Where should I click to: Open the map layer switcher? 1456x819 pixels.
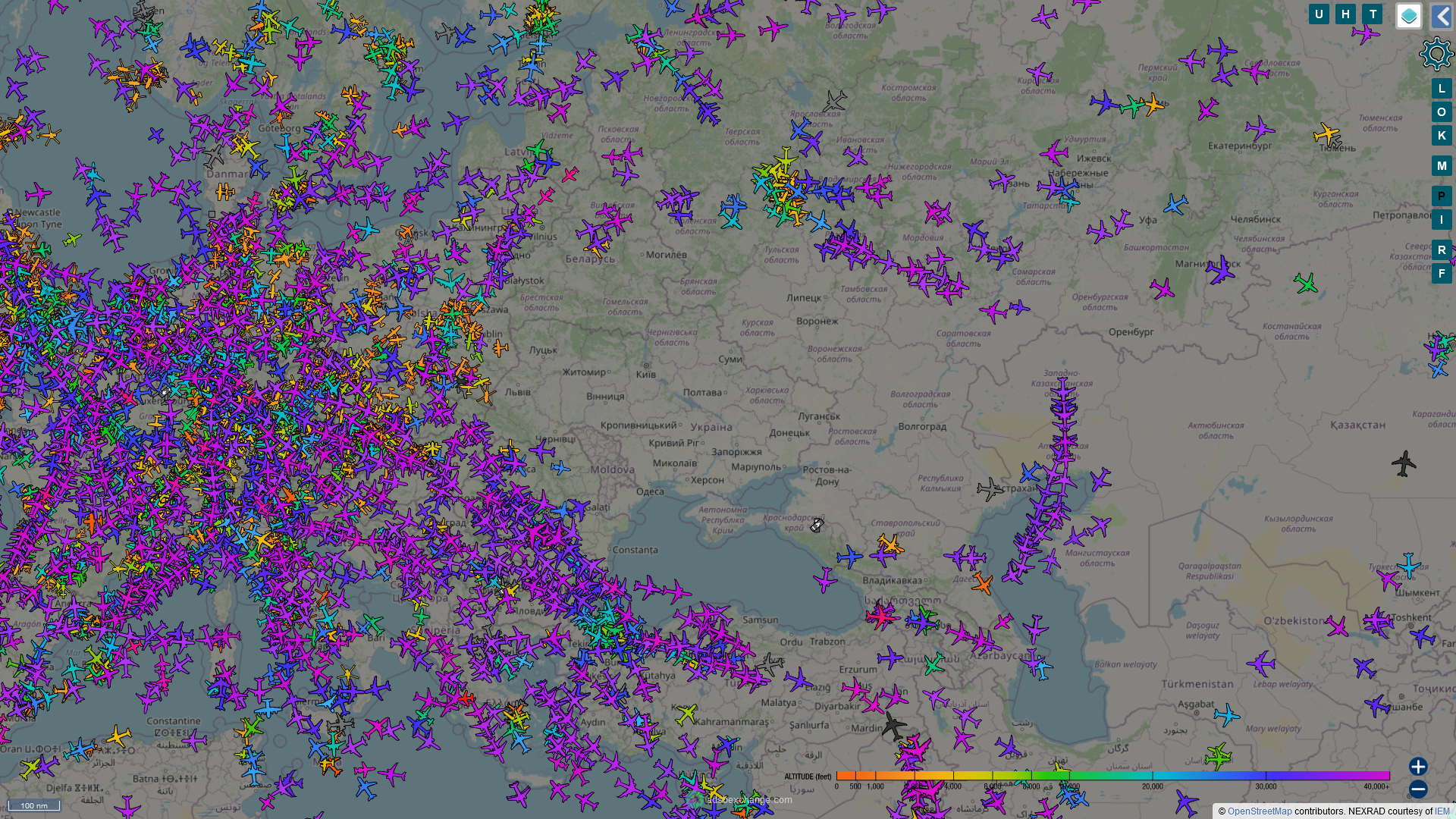1409,16
